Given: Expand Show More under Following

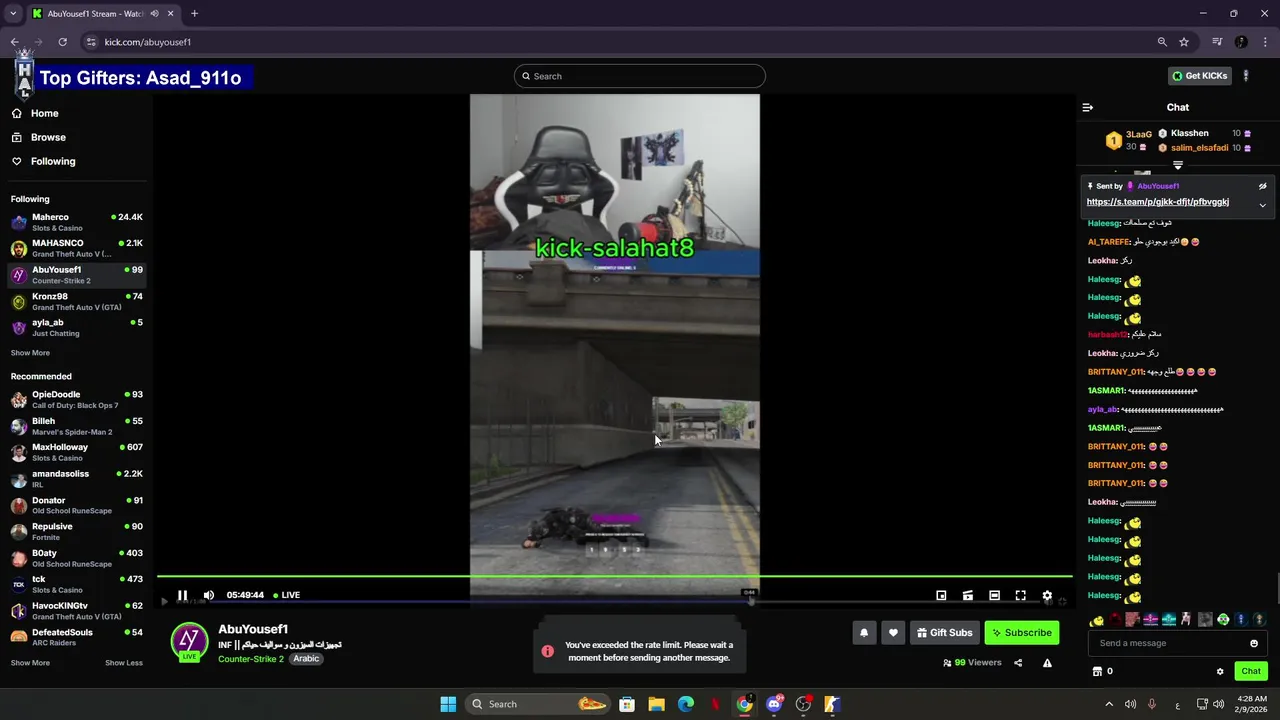Looking at the screenshot, I should (30, 353).
